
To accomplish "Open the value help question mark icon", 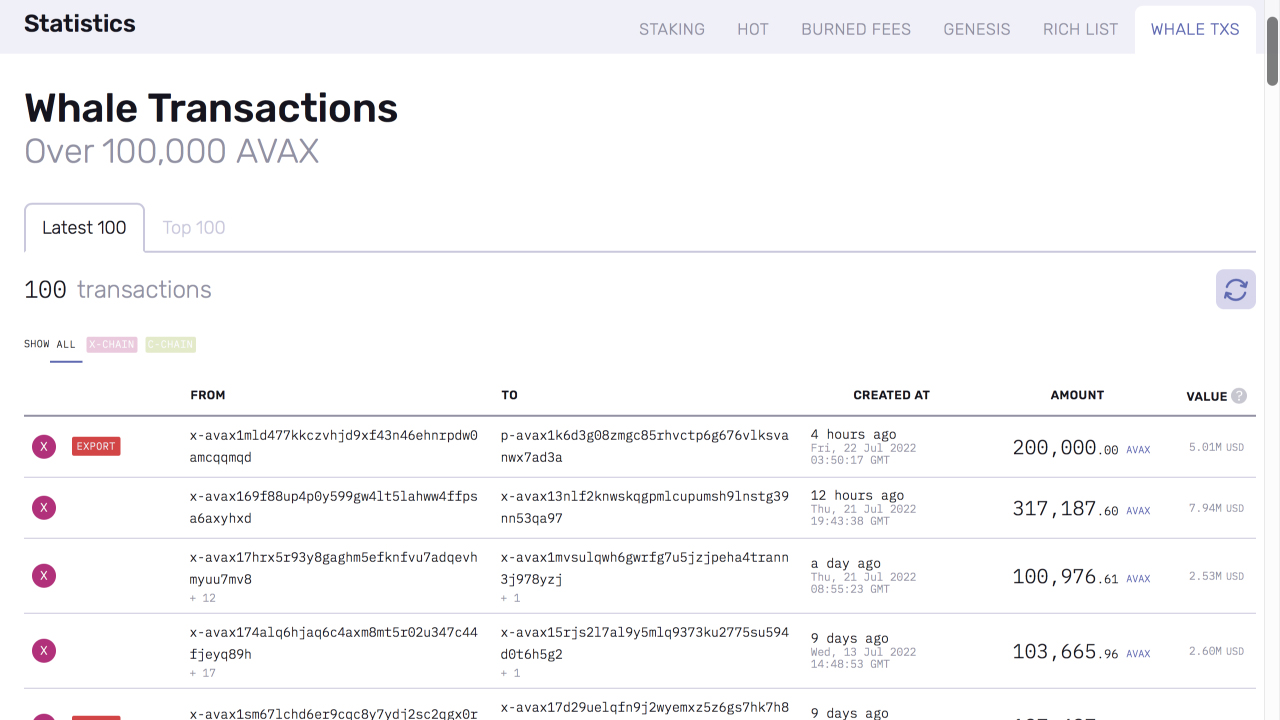I will point(1239,396).
